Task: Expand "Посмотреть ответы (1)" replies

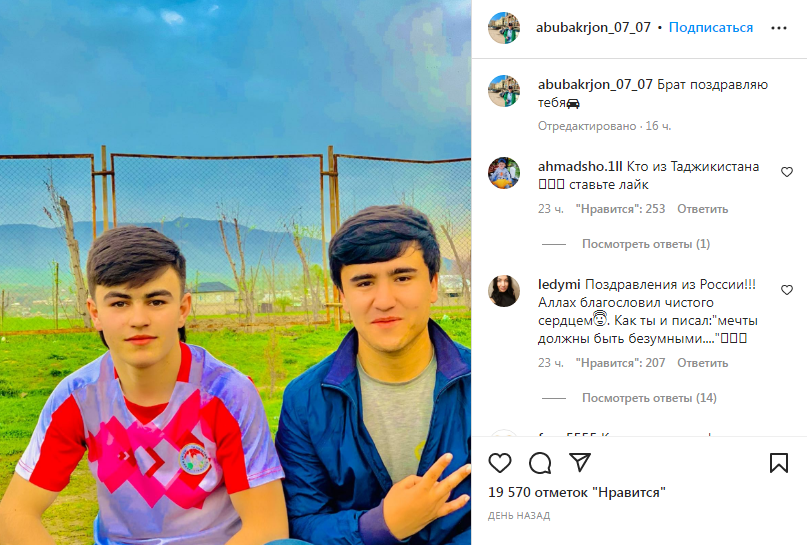Action: [x=646, y=244]
